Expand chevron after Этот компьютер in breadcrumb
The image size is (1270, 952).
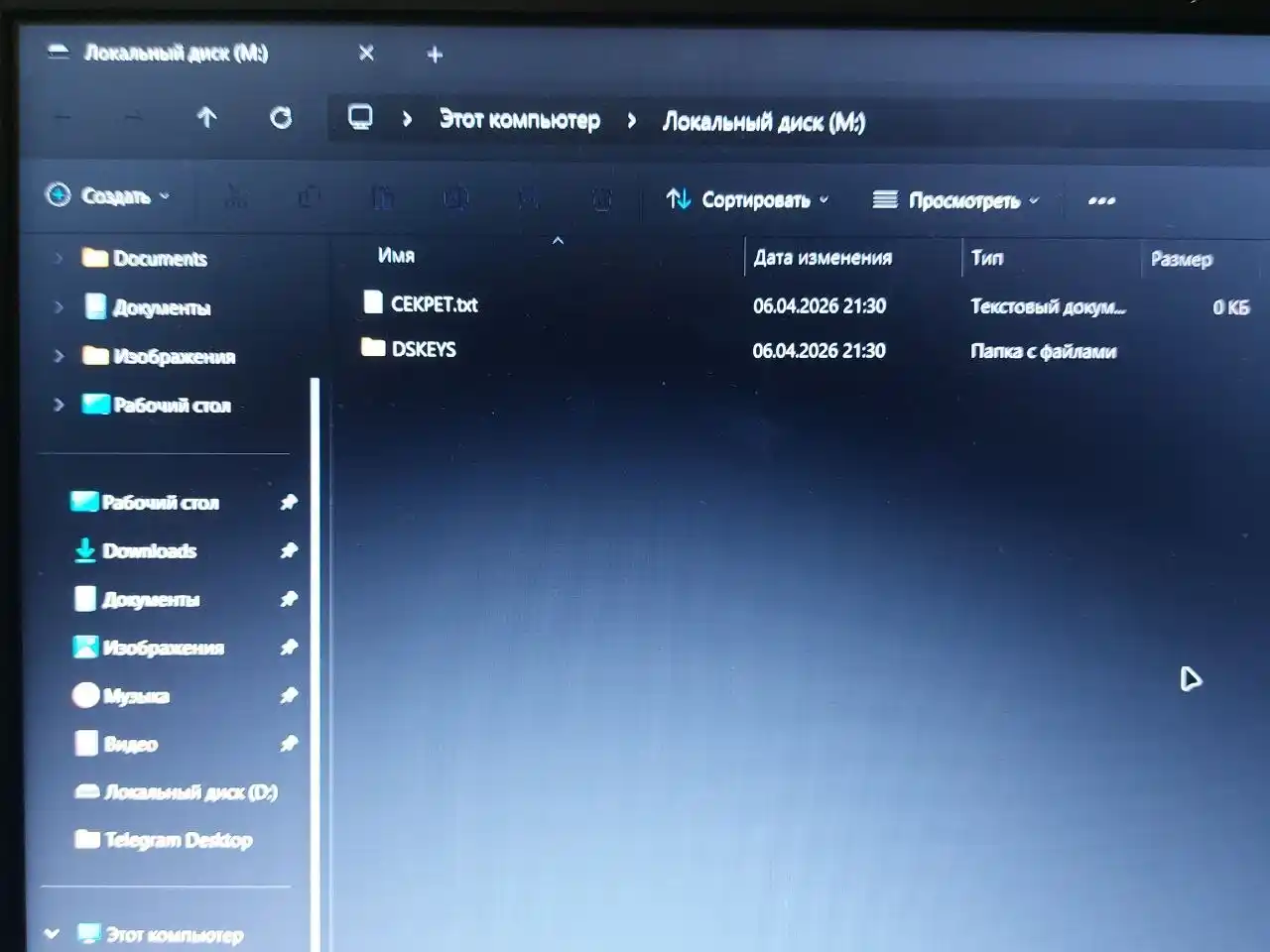(x=631, y=121)
